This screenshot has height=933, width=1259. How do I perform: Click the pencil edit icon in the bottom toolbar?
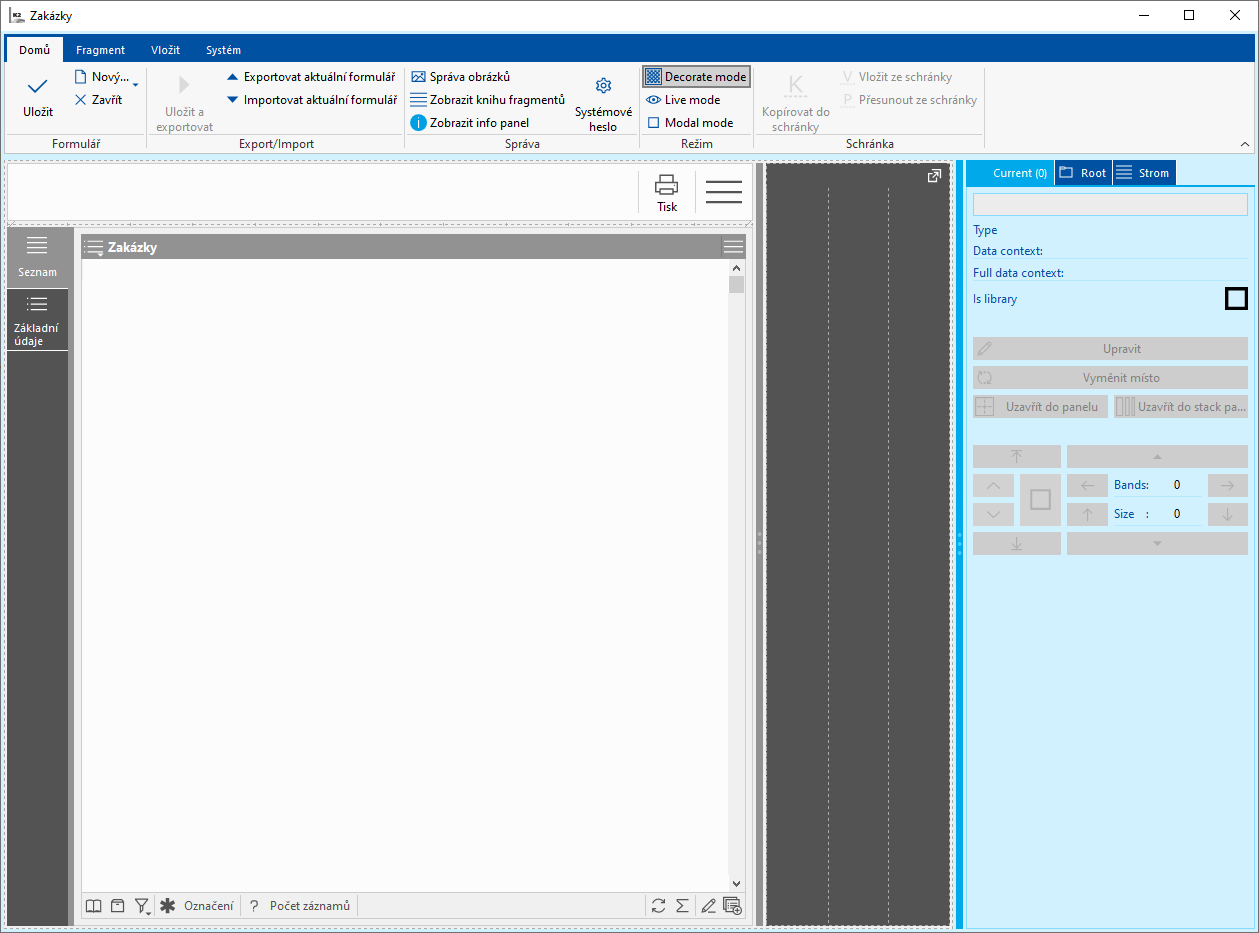tap(708, 906)
